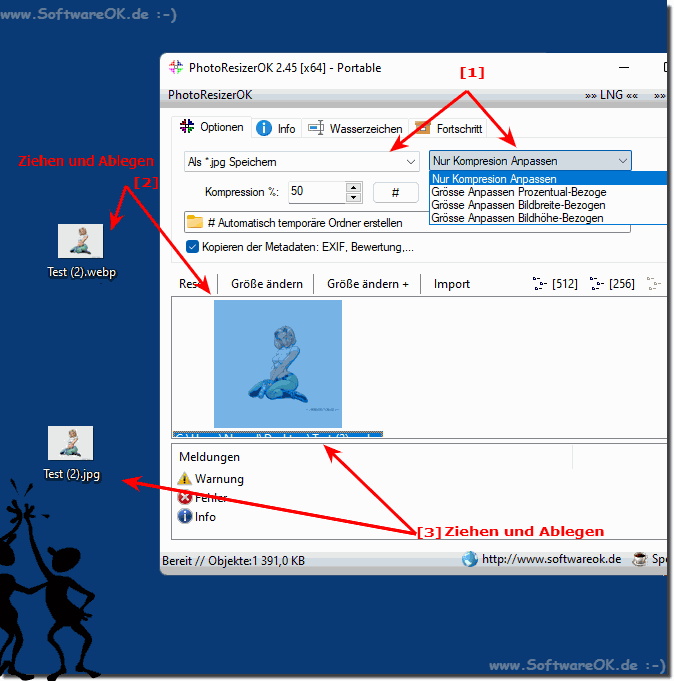674x681 pixels.
Task: Select 'Nur Kompresion Anpassen' list entry
Action: [x=548, y=179]
